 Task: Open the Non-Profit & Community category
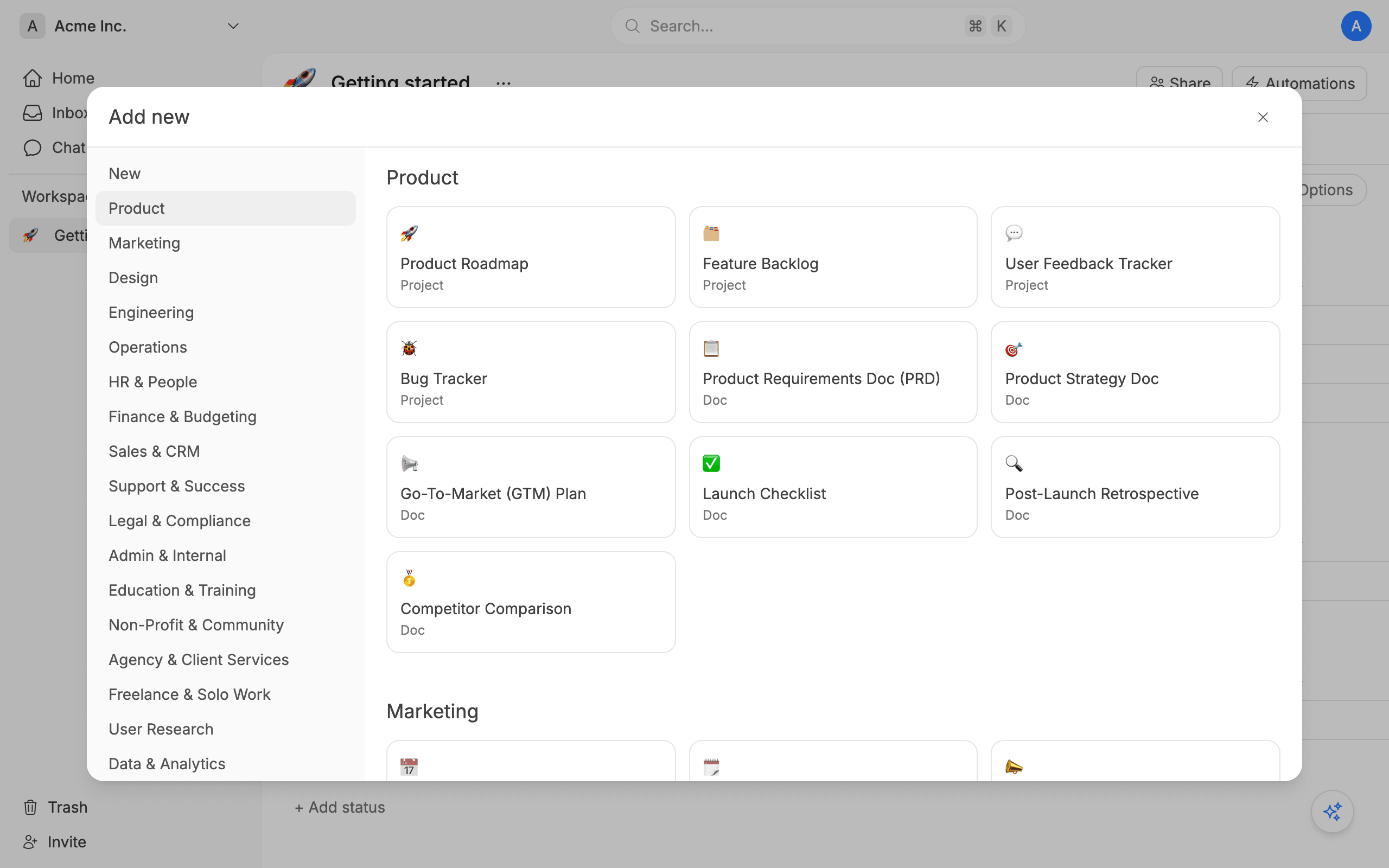226,625
